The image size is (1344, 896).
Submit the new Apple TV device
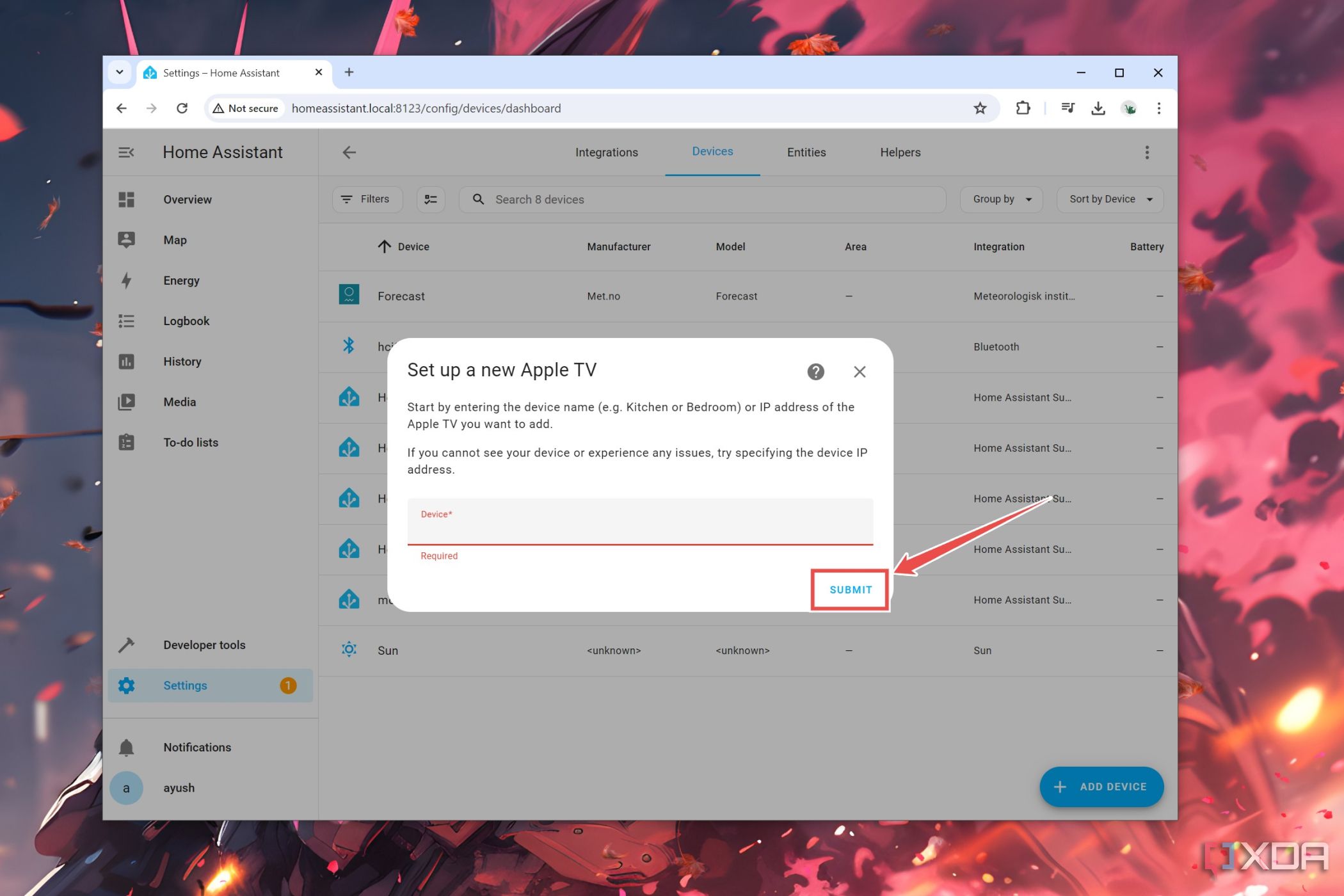[850, 589]
